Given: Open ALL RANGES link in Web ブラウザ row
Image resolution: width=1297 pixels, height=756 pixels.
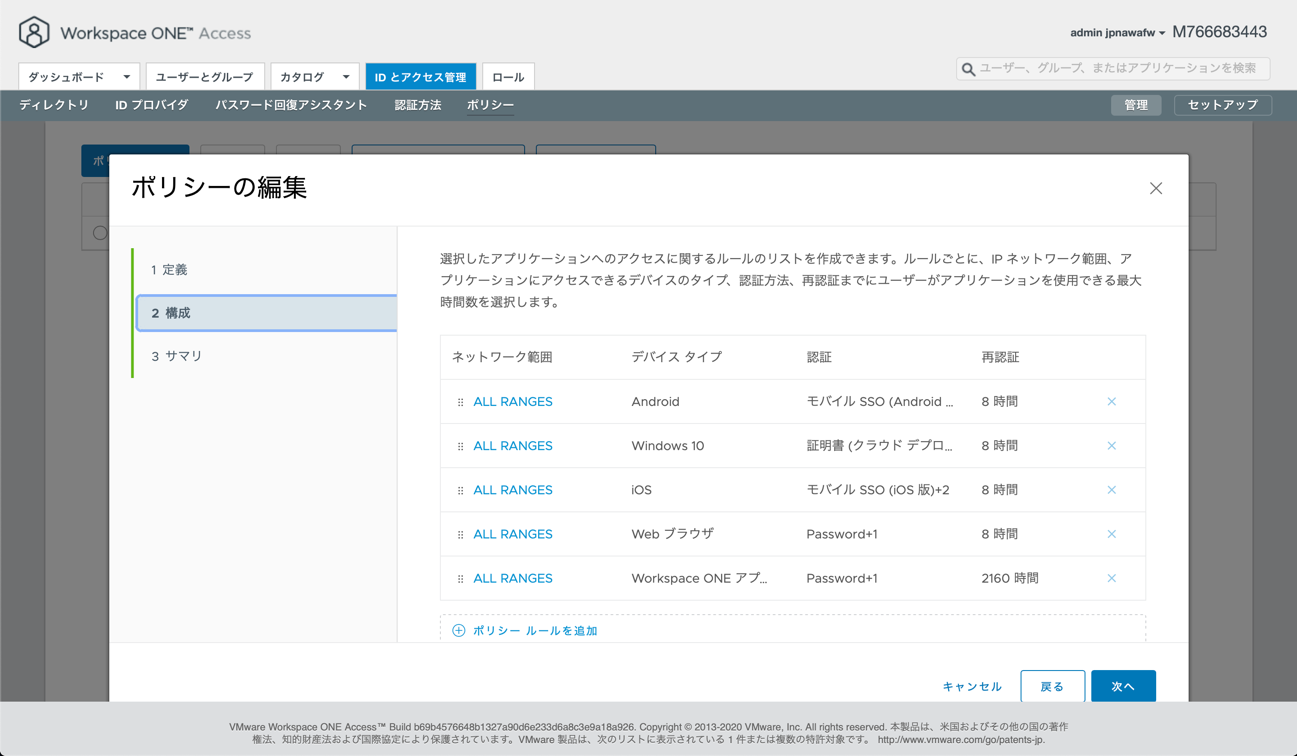Looking at the screenshot, I should coord(513,534).
